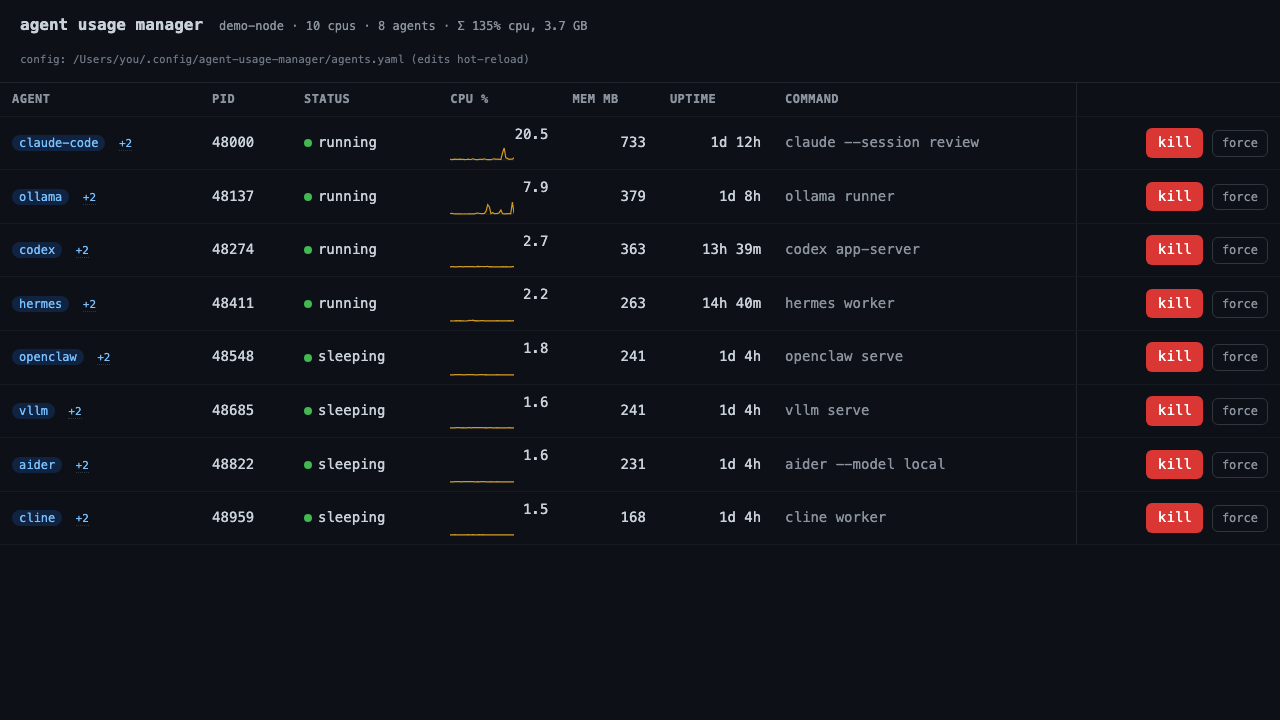Click the CPU % column header
Screen dimensions: 1280x720
tap(469, 99)
